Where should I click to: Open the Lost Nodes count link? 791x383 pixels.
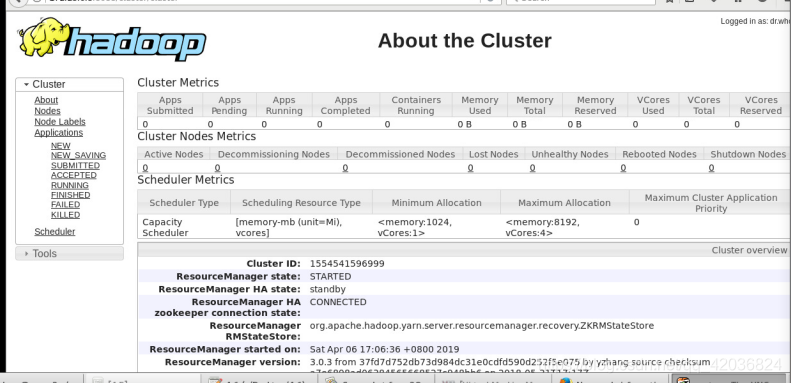pyautogui.click(x=470, y=168)
